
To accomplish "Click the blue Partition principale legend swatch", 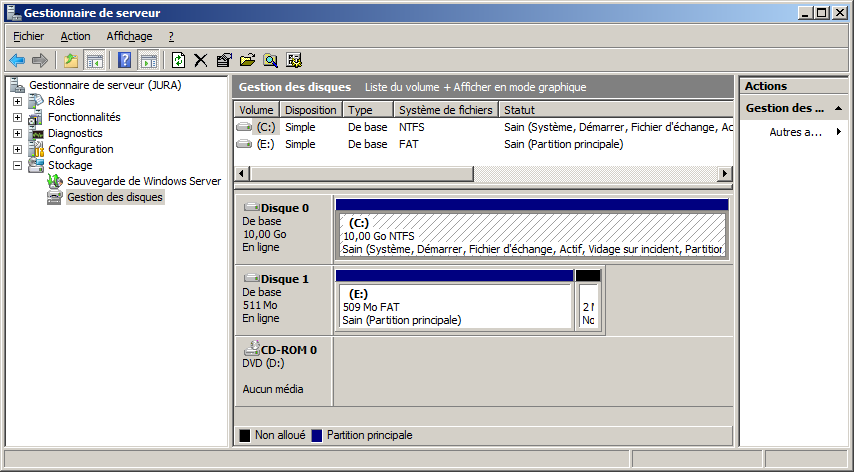I will coord(317,436).
